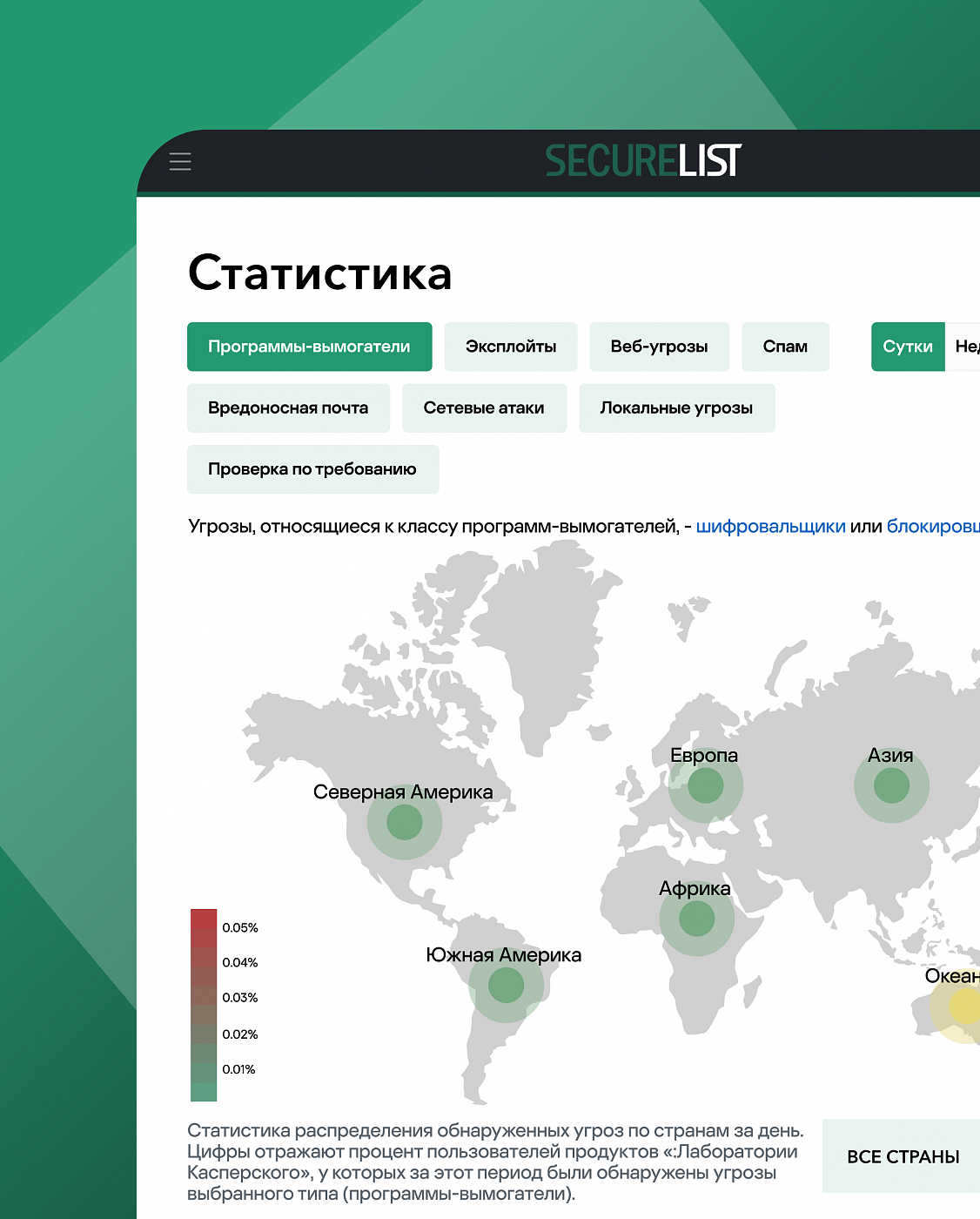980x1219 pixels.
Task: Click the 0.04% legend label
Action: [240, 962]
